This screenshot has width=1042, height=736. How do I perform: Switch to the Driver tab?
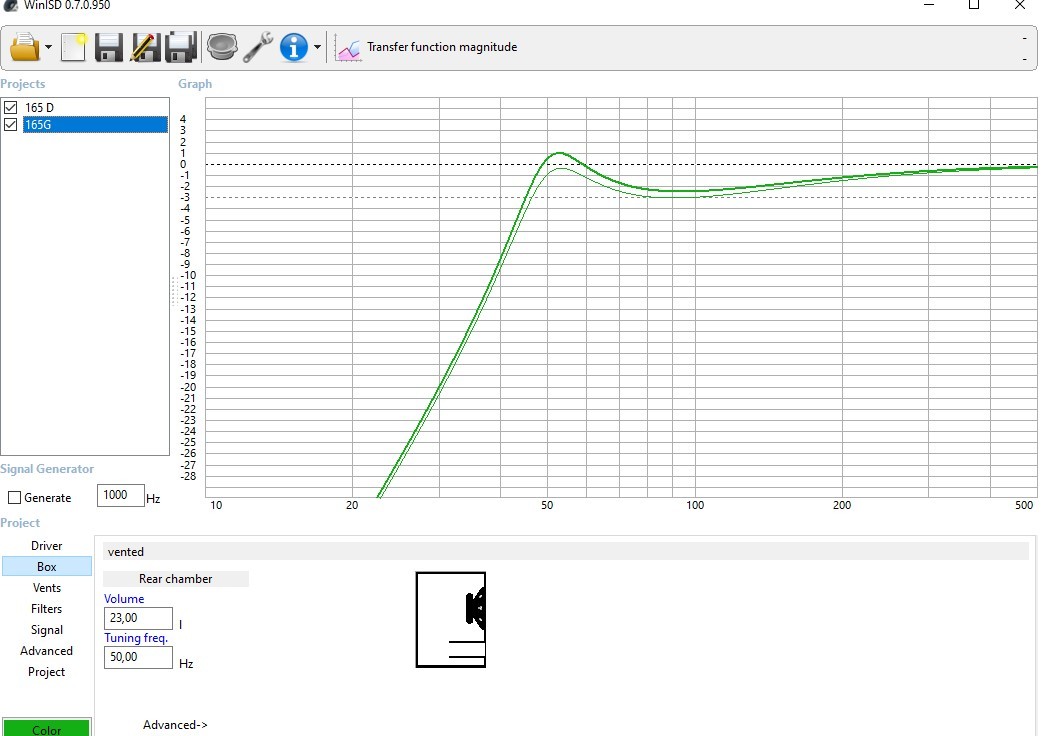(x=47, y=545)
